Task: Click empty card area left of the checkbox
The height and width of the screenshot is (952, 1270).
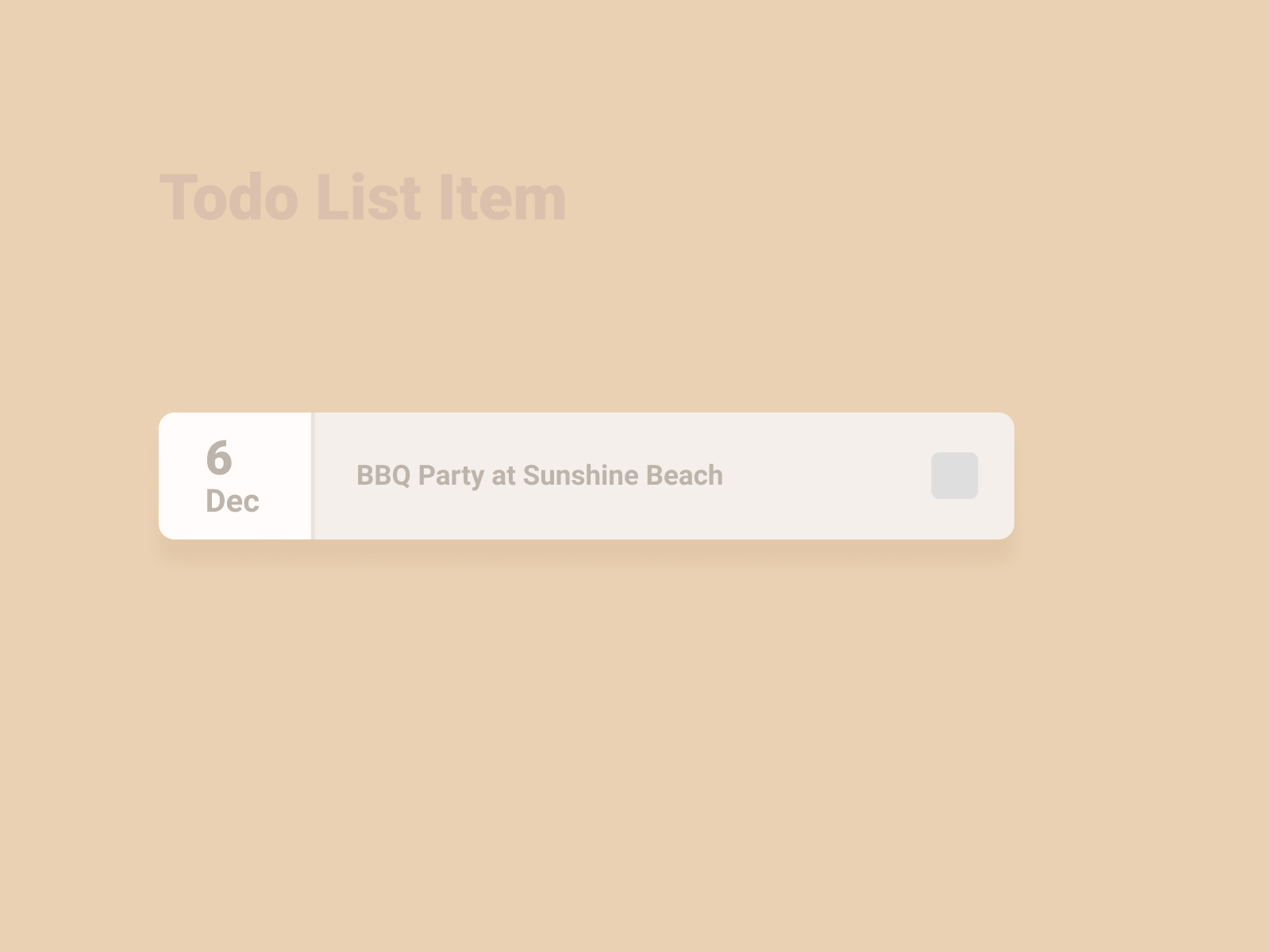Action: 825,476
